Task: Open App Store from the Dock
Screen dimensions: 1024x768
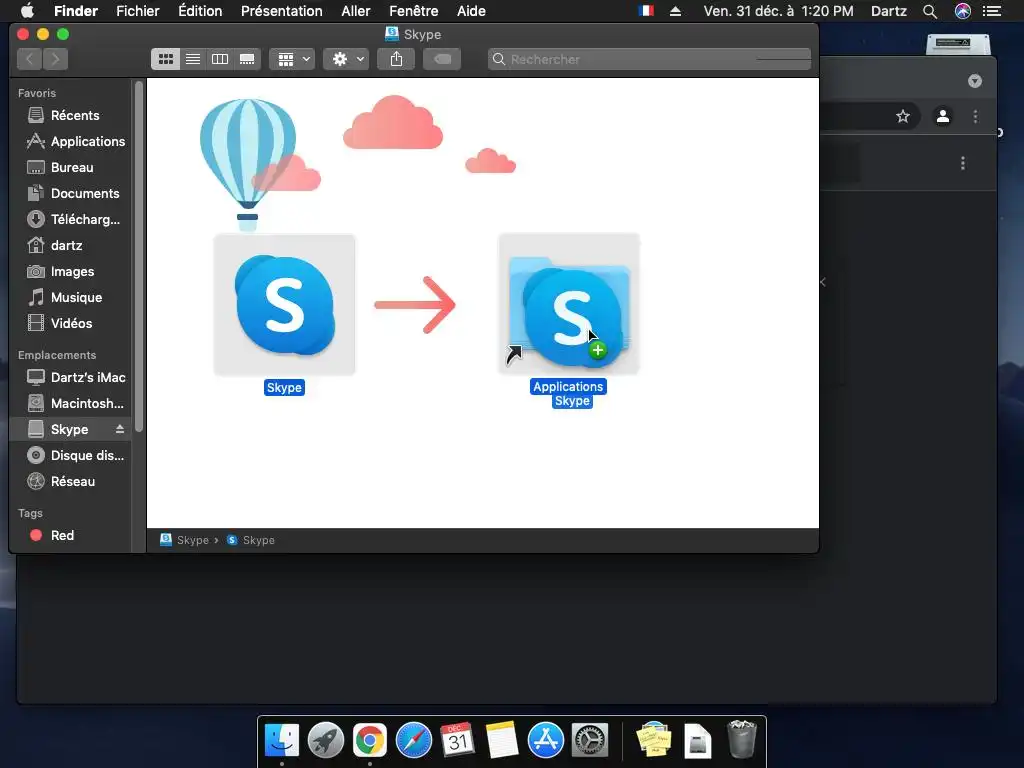Action: coord(546,741)
